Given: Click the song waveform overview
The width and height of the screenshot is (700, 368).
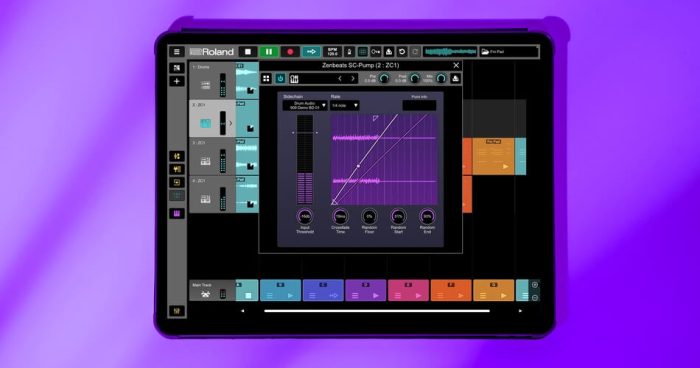Looking at the screenshot, I should (450, 52).
